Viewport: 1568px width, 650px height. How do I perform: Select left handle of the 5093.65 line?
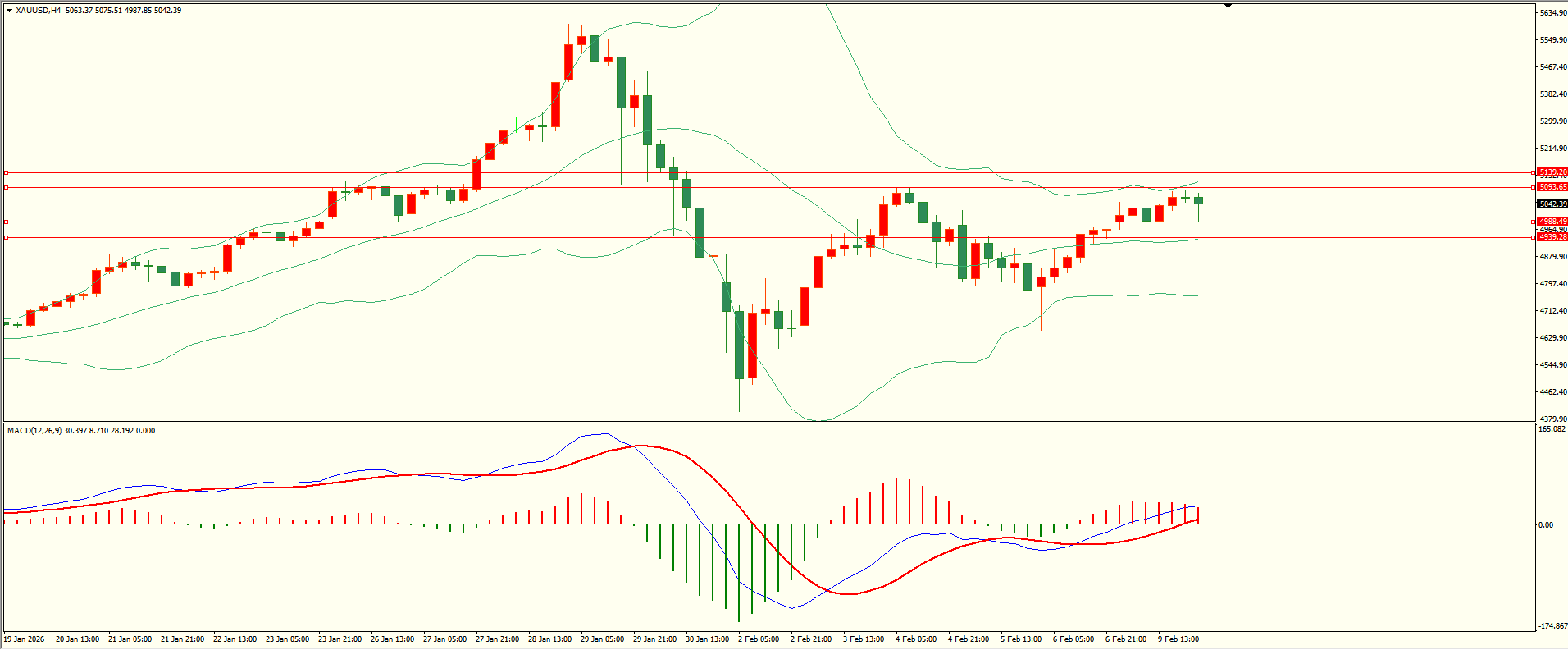click(x=7, y=187)
